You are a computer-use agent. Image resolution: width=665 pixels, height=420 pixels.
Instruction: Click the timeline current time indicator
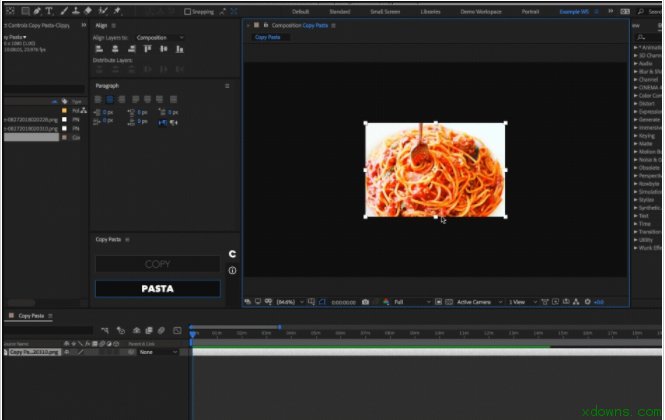(x=193, y=333)
